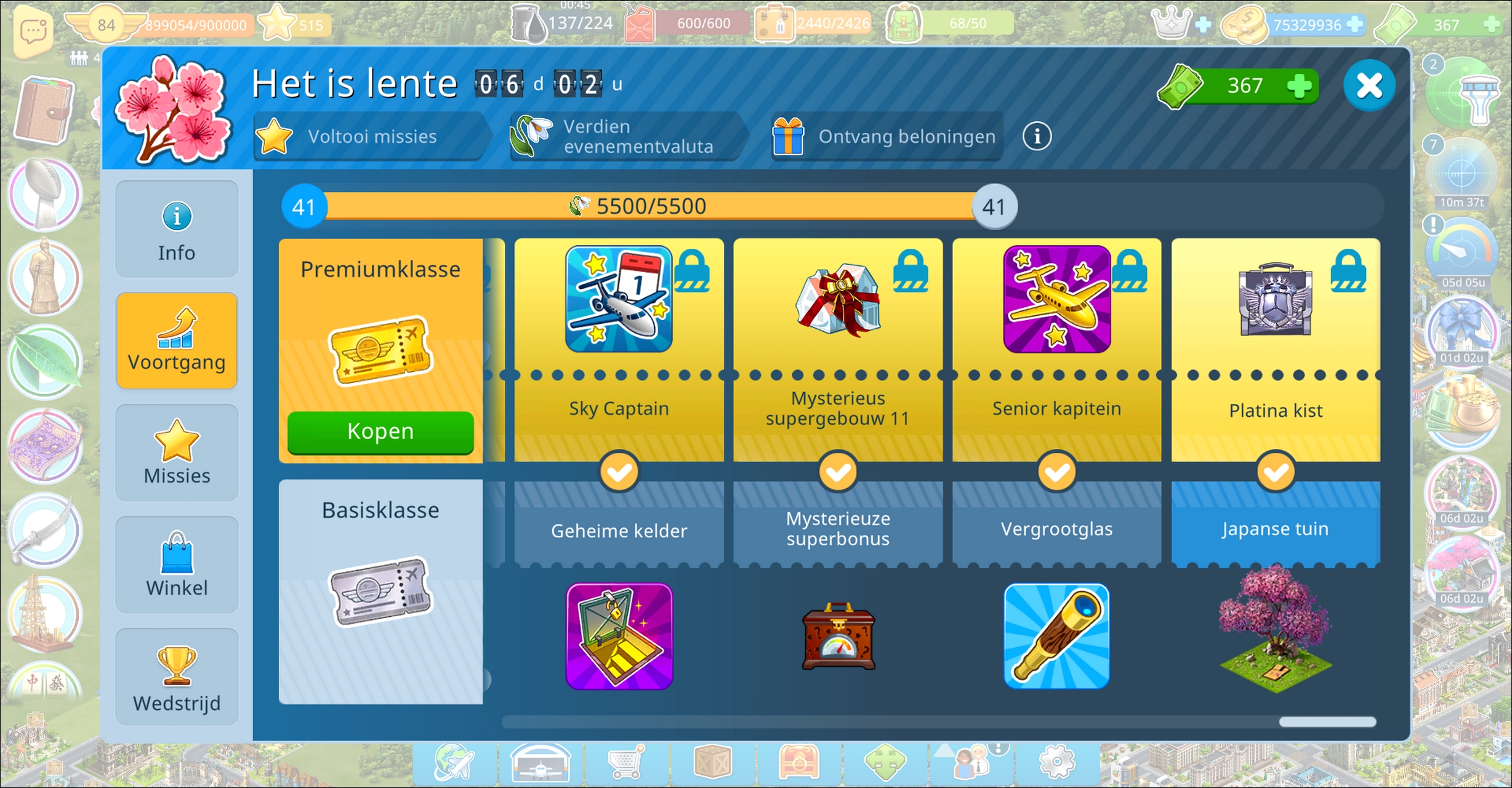This screenshot has width=1512, height=788.
Task: Open the Winkel shop tab
Action: click(x=177, y=565)
